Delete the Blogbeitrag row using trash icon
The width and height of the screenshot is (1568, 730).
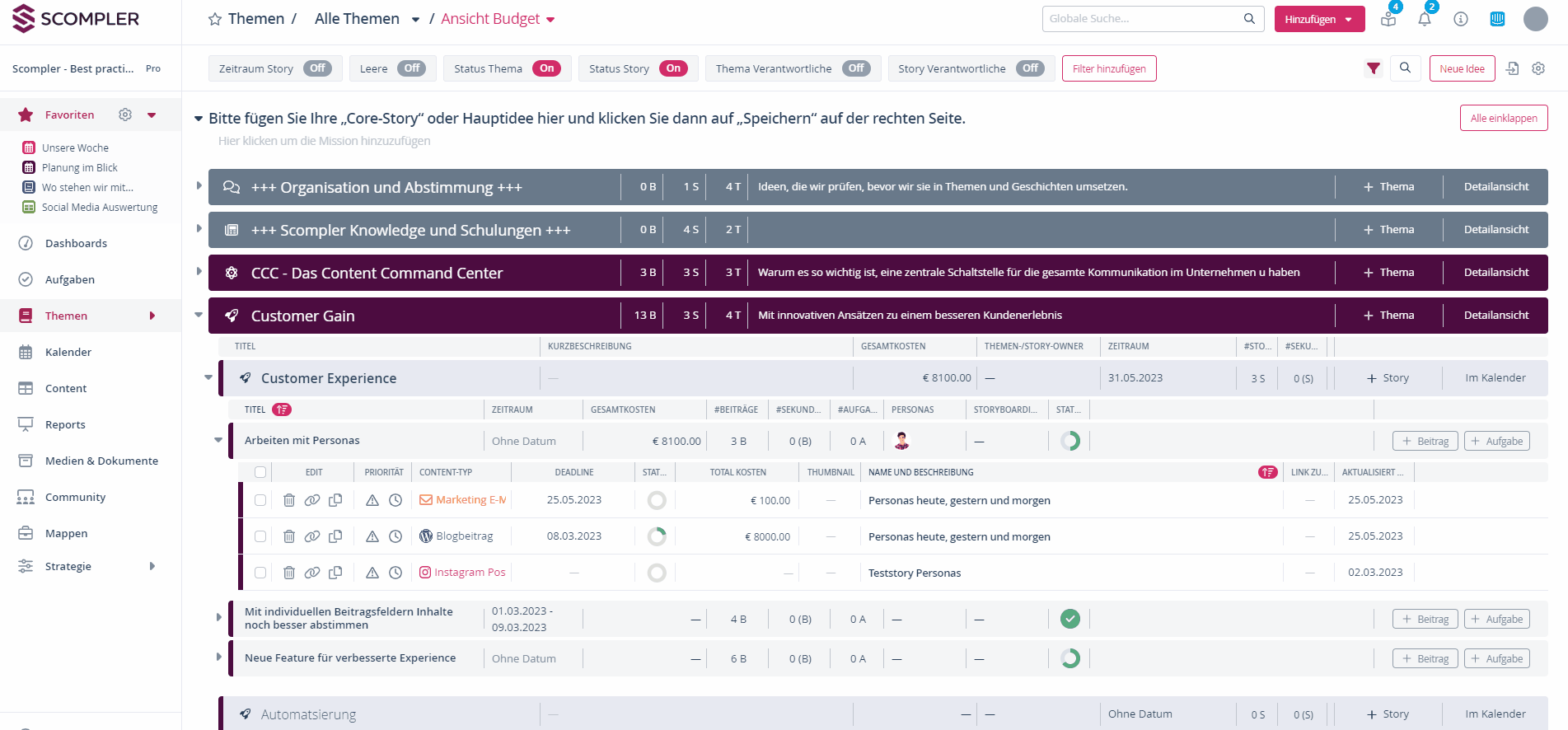(x=289, y=536)
